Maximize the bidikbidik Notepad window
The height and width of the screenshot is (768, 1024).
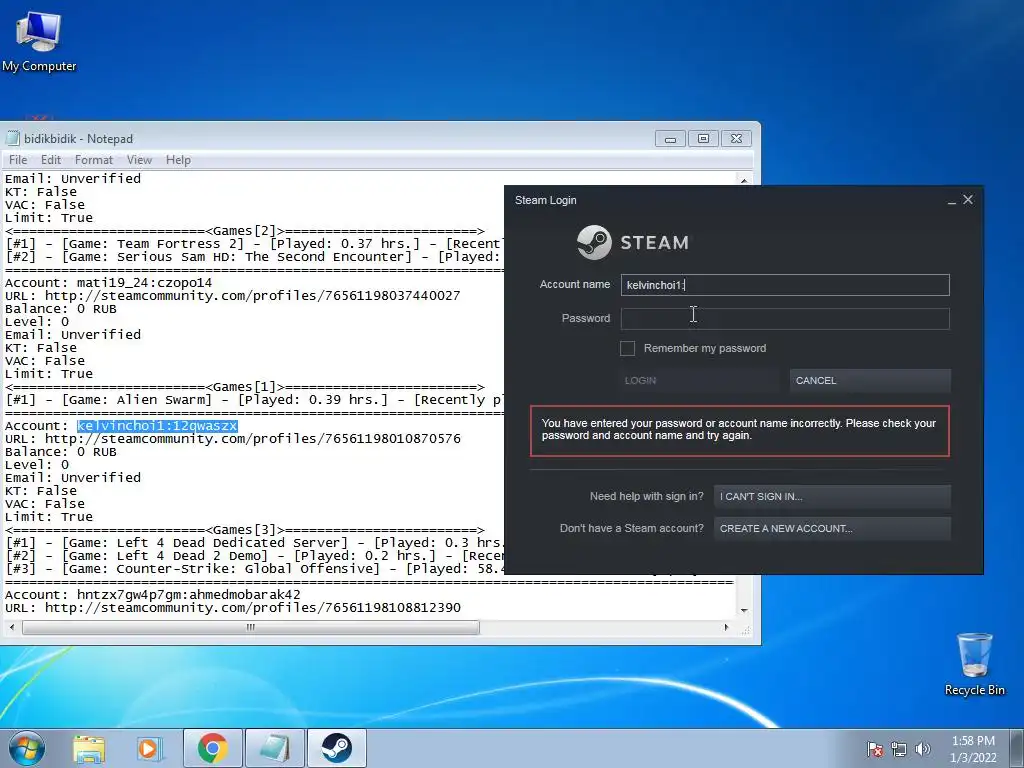pos(703,138)
